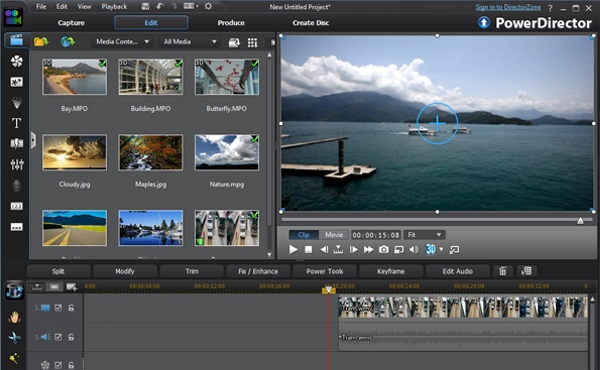This screenshot has height=370, width=600.
Task: Collapse the library panel side arrow
Action: coord(34,140)
